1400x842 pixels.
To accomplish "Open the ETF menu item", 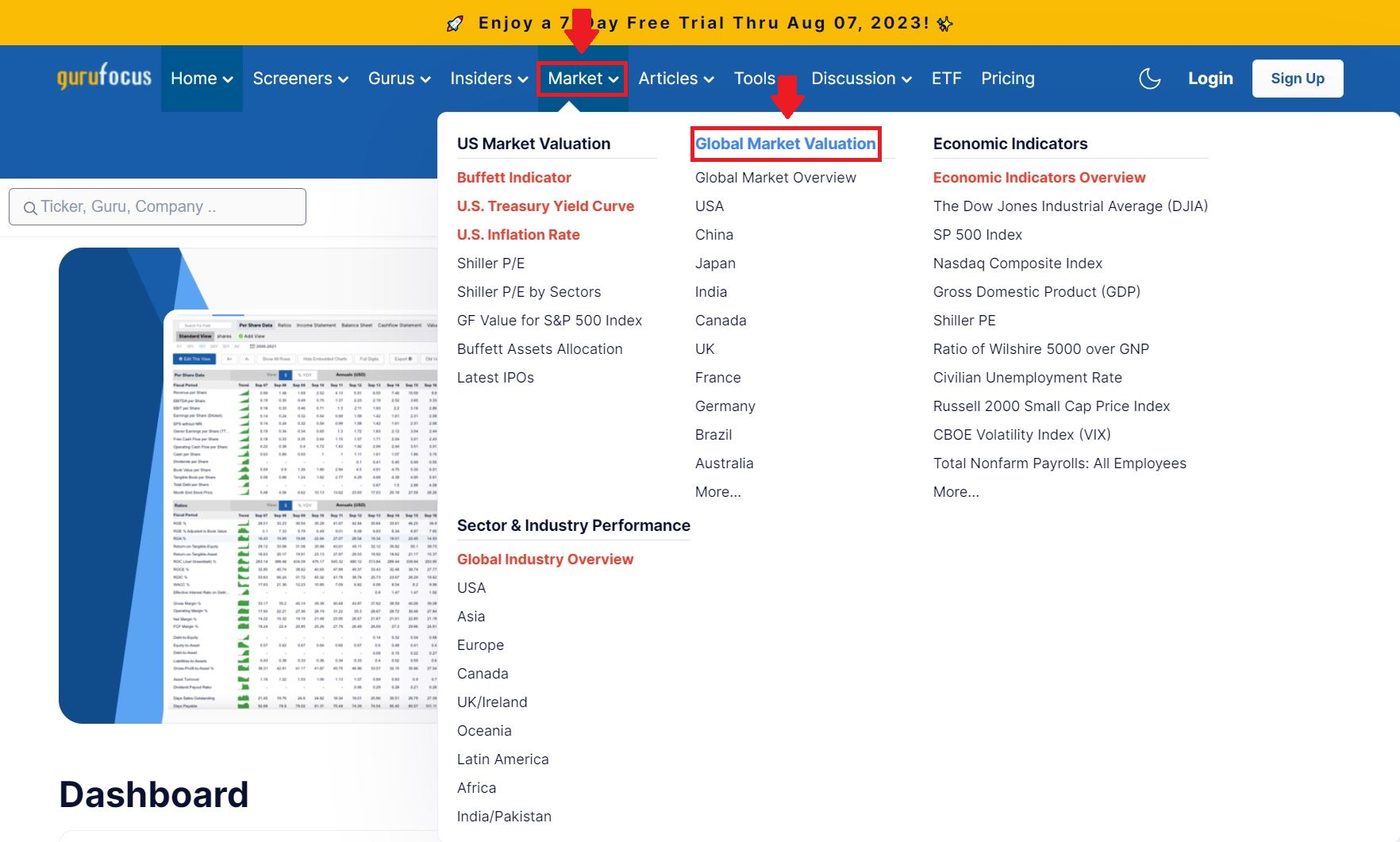I will [946, 79].
